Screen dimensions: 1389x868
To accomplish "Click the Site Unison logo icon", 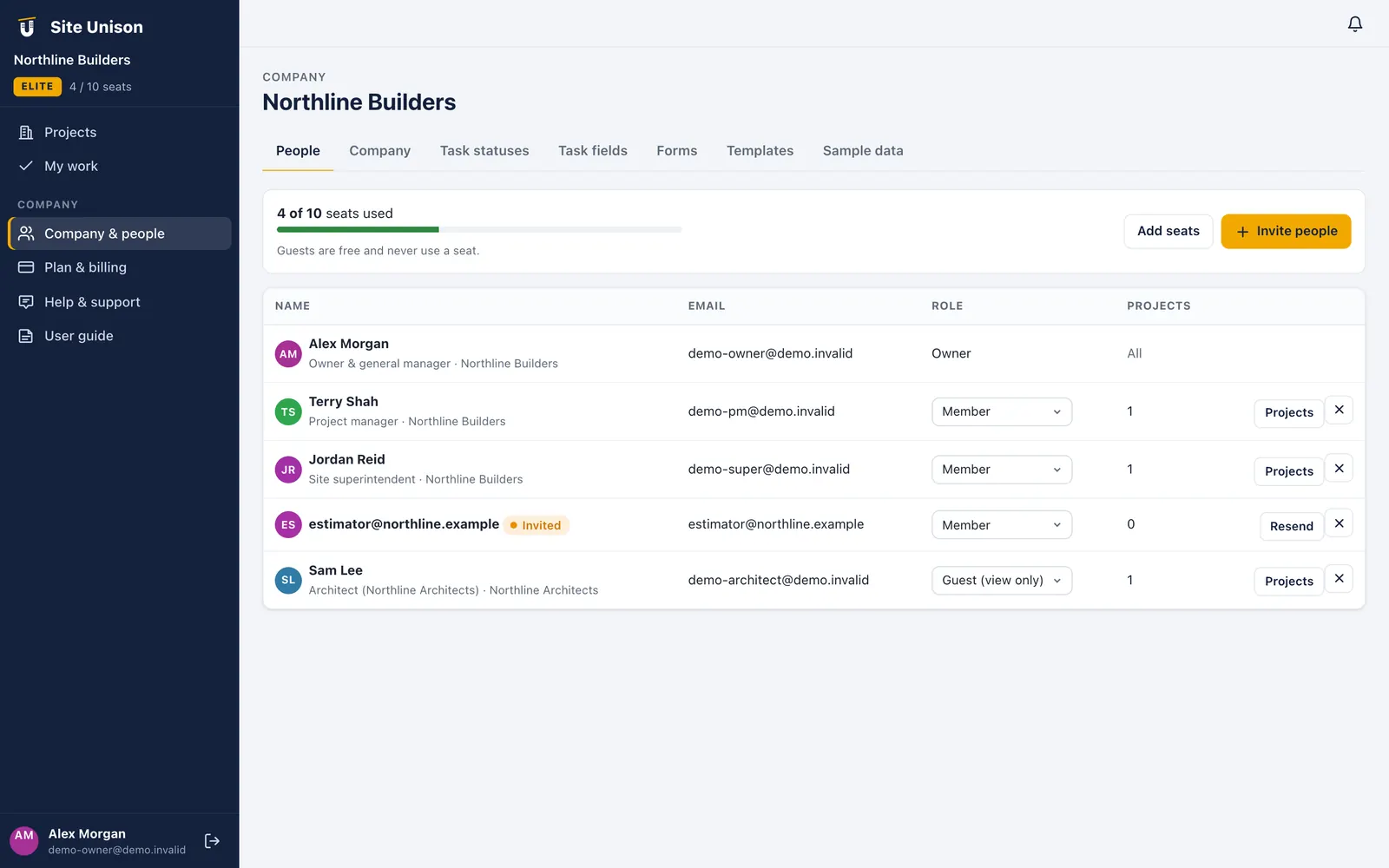I will pyautogui.click(x=27, y=27).
